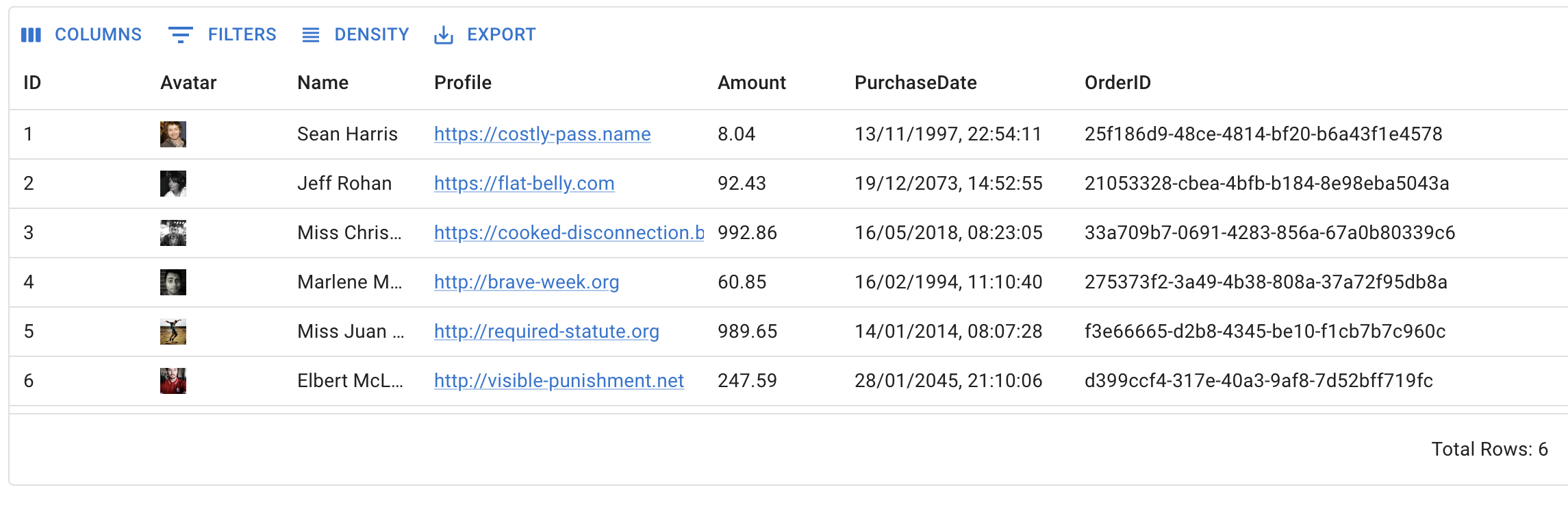This screenshot has height=507, width=1568.
Task: Click the avatar in row 5
Action: (173, 332)
